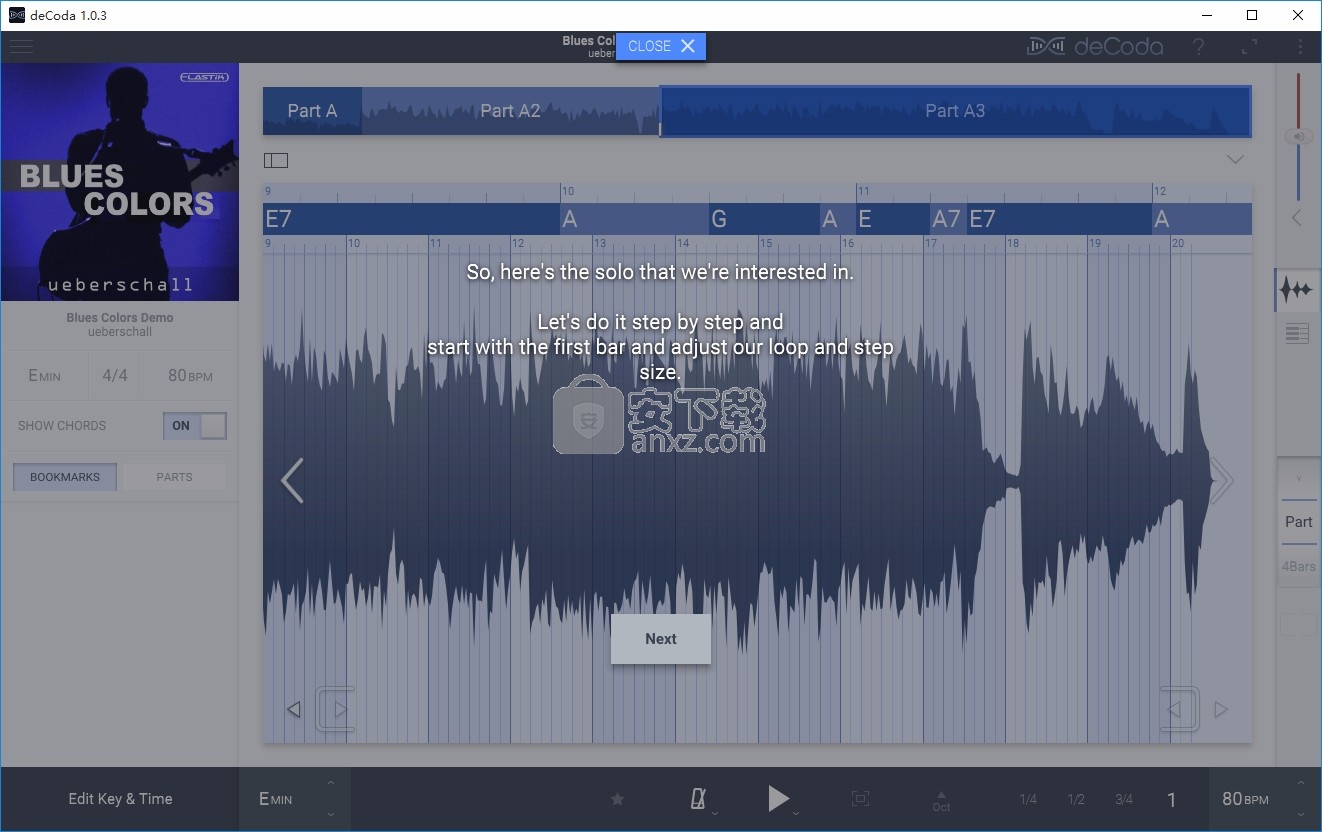The image size is (1322, 832).
Task: Set speed to 3/4
Action: pos(1124,799)
